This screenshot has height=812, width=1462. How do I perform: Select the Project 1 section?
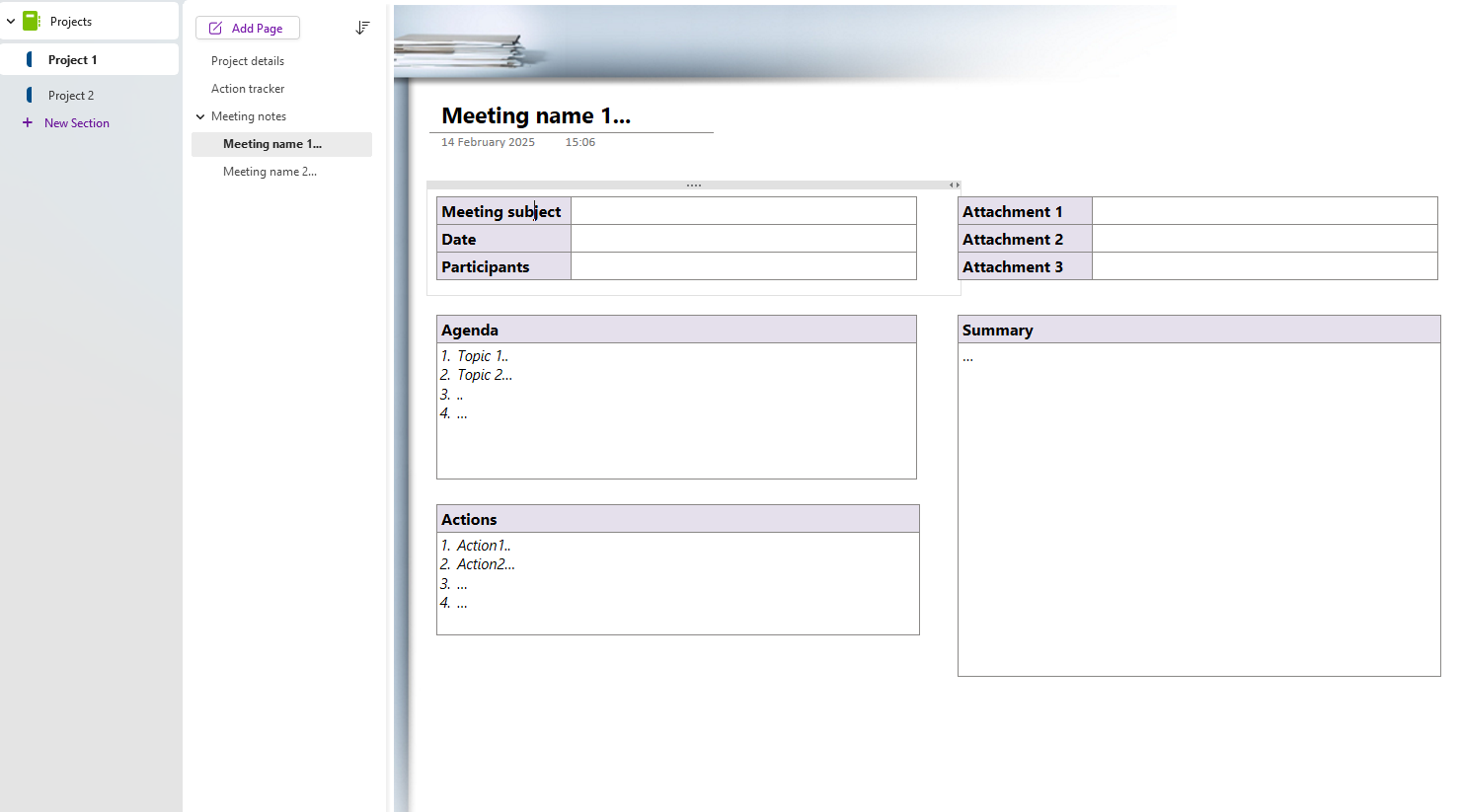tap(72, 60)
